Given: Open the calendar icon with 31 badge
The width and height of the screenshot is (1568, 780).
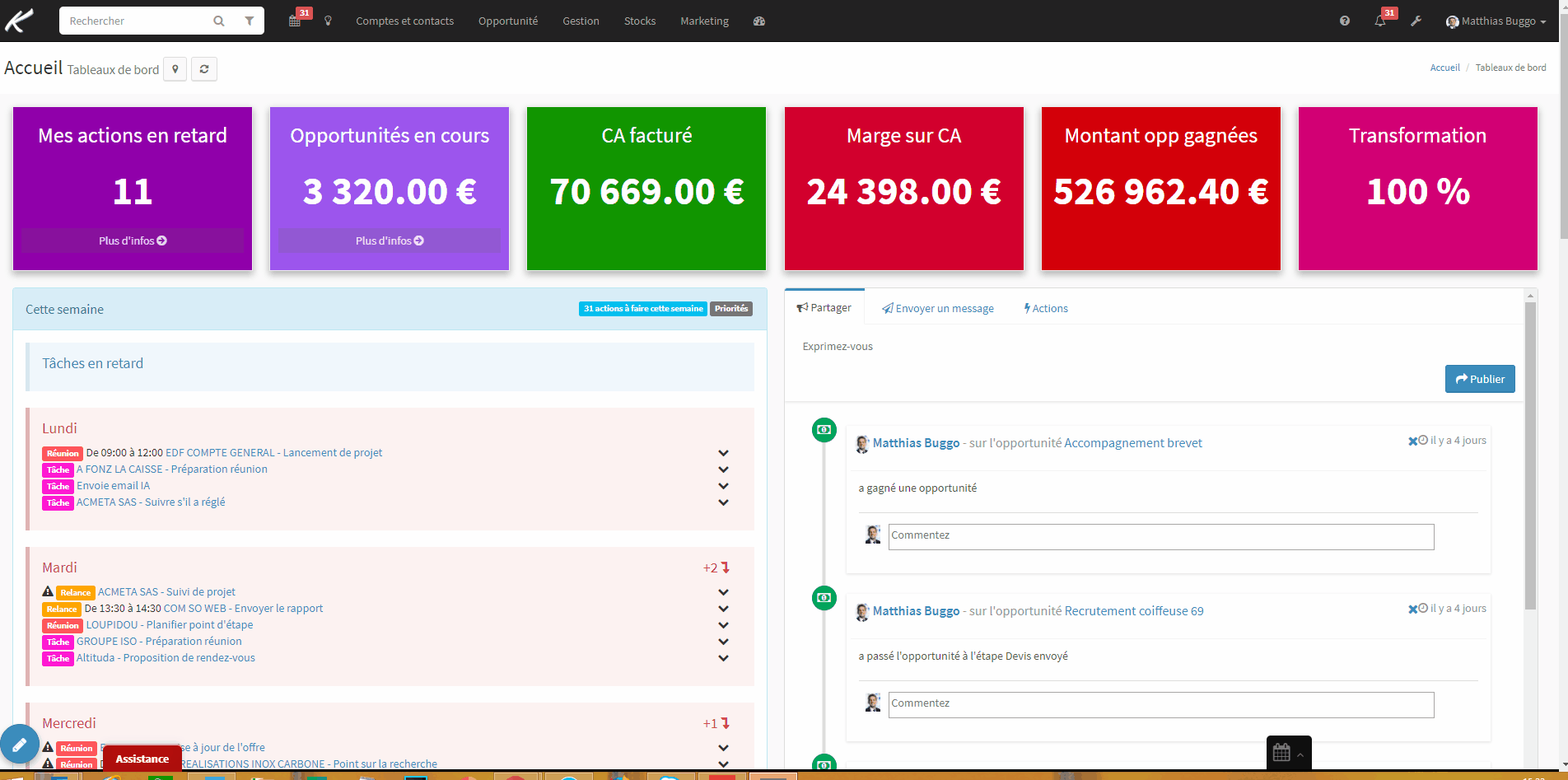Looking at the screenshot, I should click(x=295, y=21).
